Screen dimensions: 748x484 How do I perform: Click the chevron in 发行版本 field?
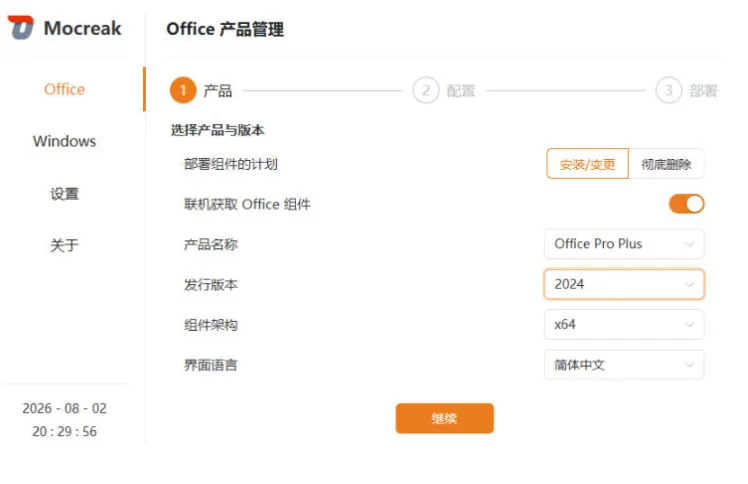[689, 285]
